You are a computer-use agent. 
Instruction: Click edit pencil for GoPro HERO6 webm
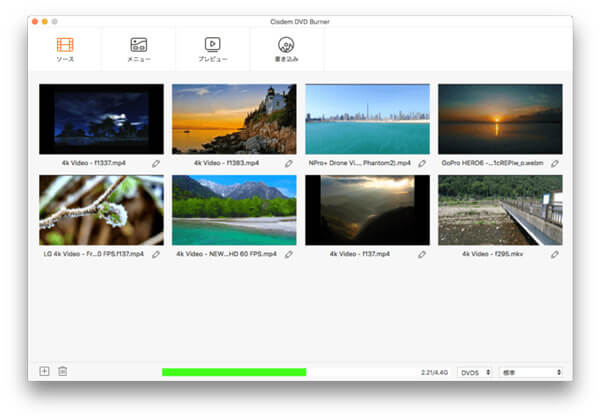point(555,163)
